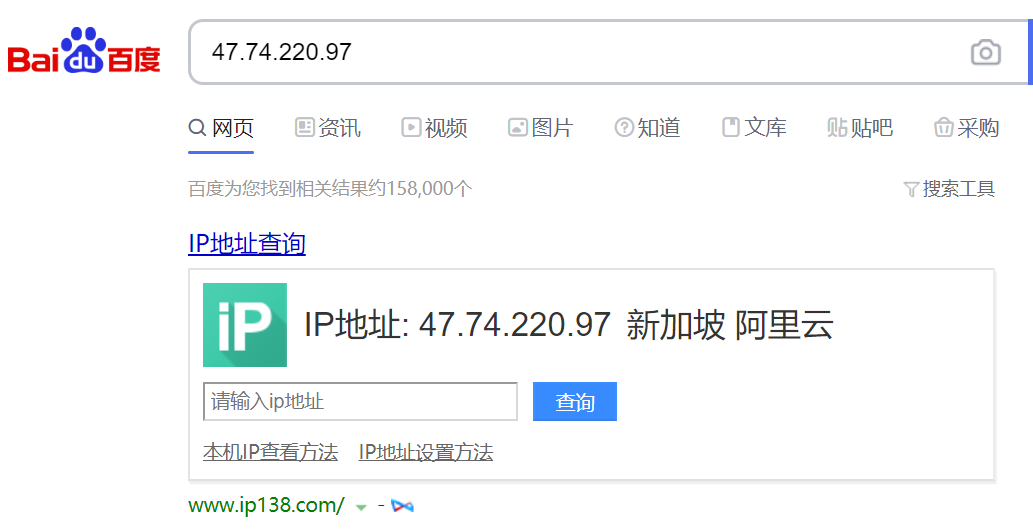Screen dimensions: 1033x529
Task: Open IP地址设置方法 link
Action: [426, 453]
